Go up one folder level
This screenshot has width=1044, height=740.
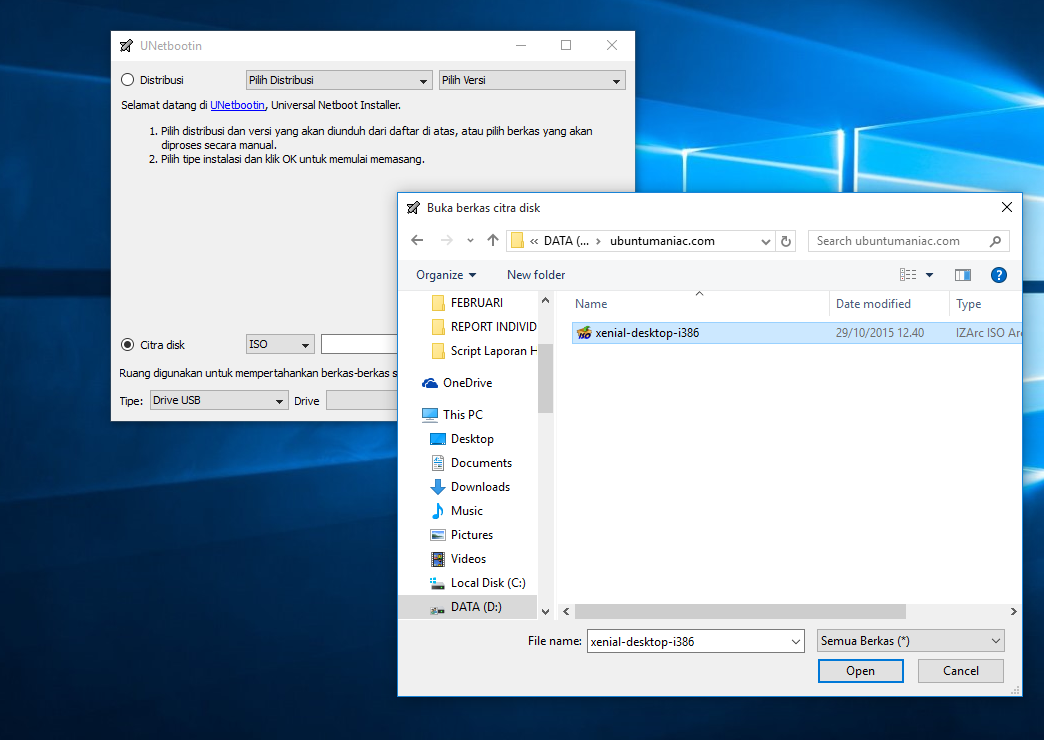click(x=493, y=240)
